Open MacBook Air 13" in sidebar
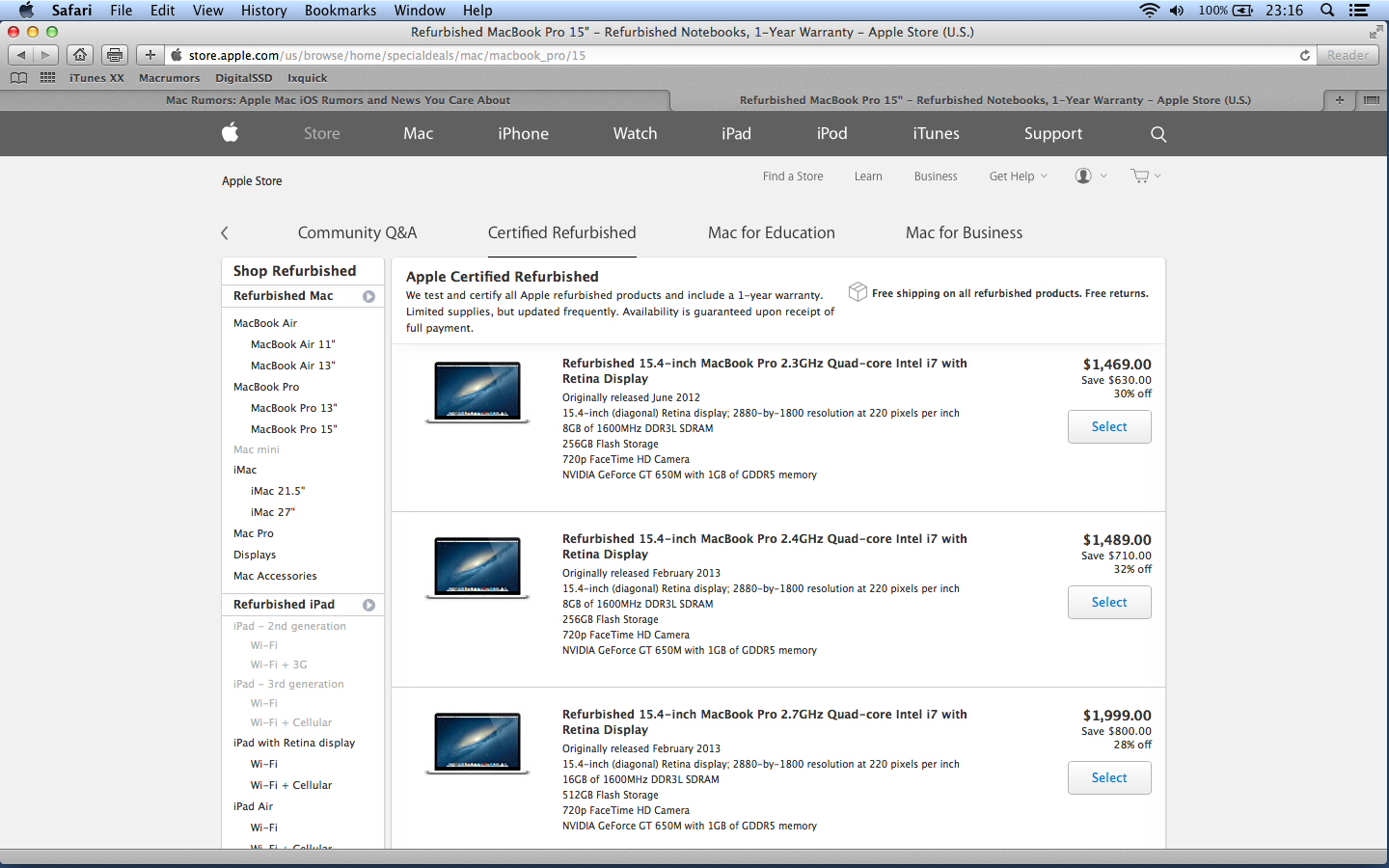This screenshot has height=868, width=1389. tap(293, 366)
